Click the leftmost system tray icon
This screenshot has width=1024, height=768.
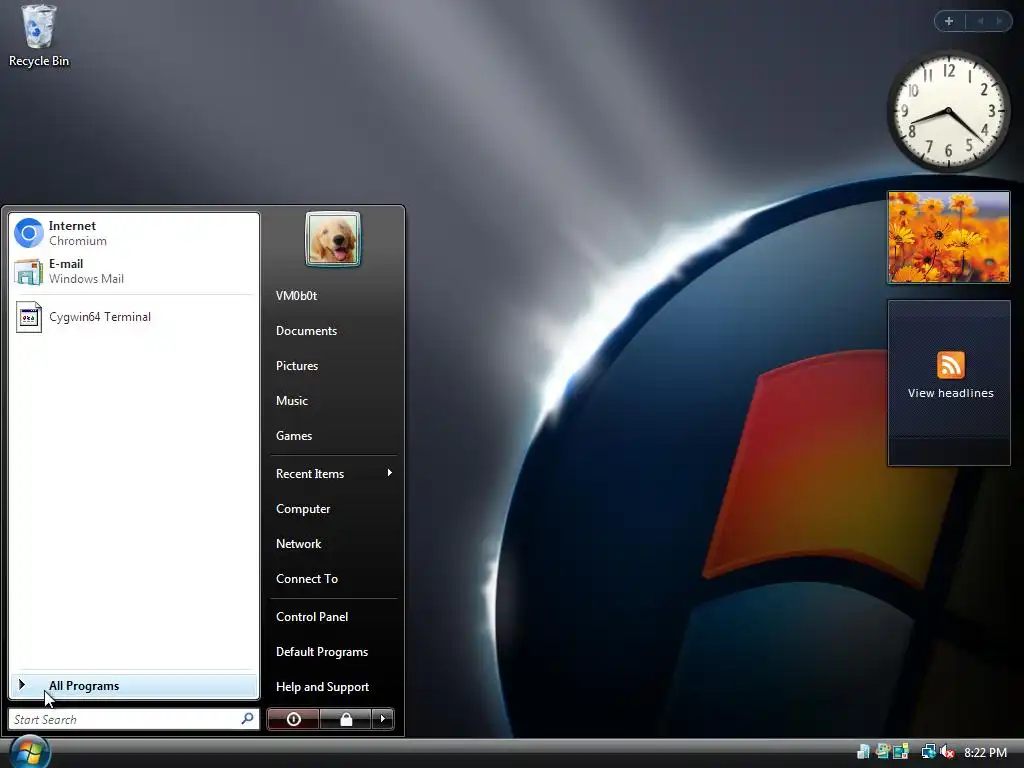tap(863, 752)
